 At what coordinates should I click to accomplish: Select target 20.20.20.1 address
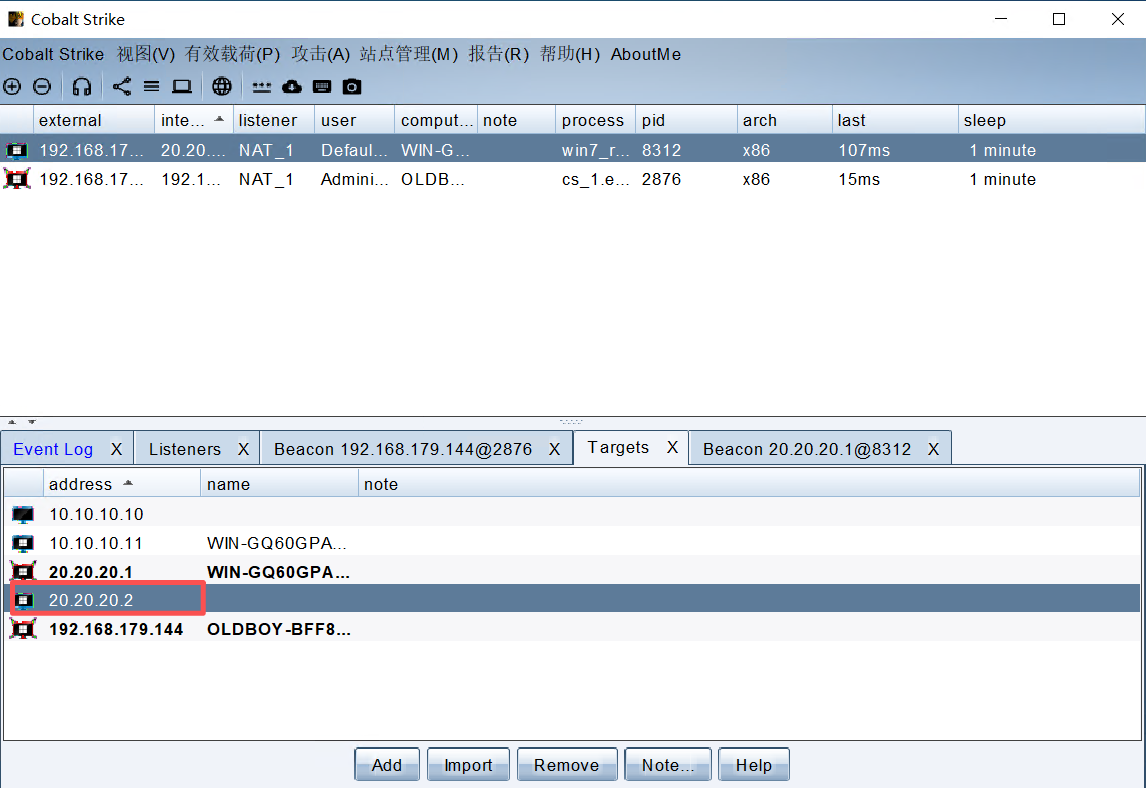click(x=91, y=572)
